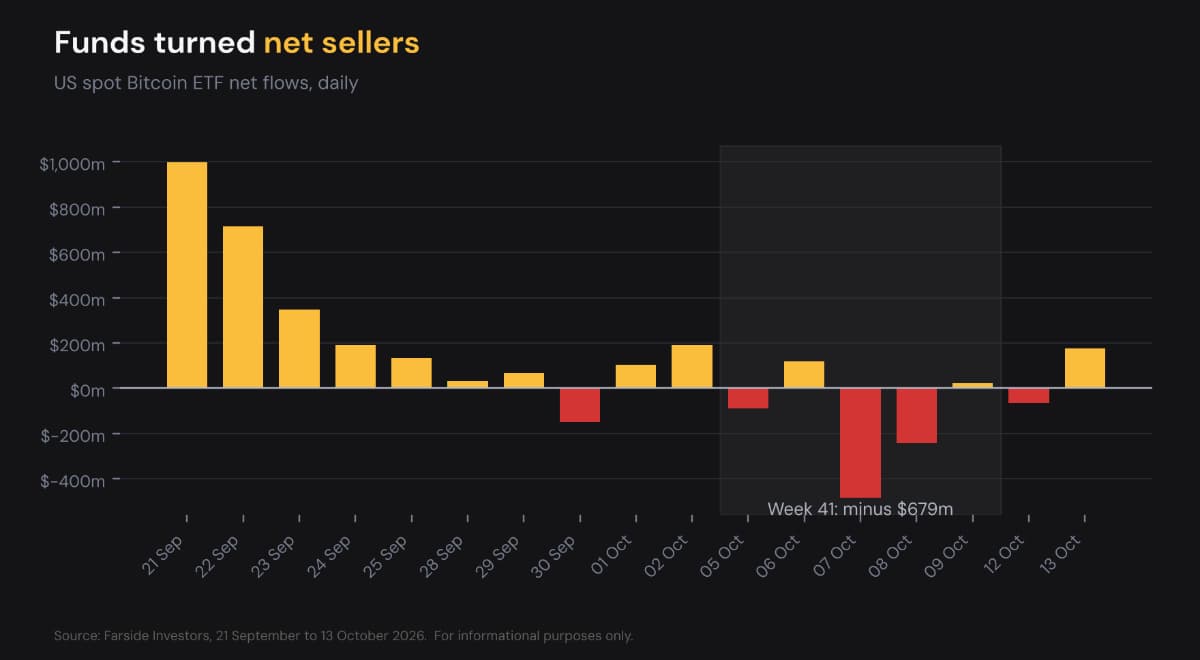This screenshot has width=1200, height=660.
Task: Click the 13 Oct yellow bar
Action: (x=1085, y=368)
